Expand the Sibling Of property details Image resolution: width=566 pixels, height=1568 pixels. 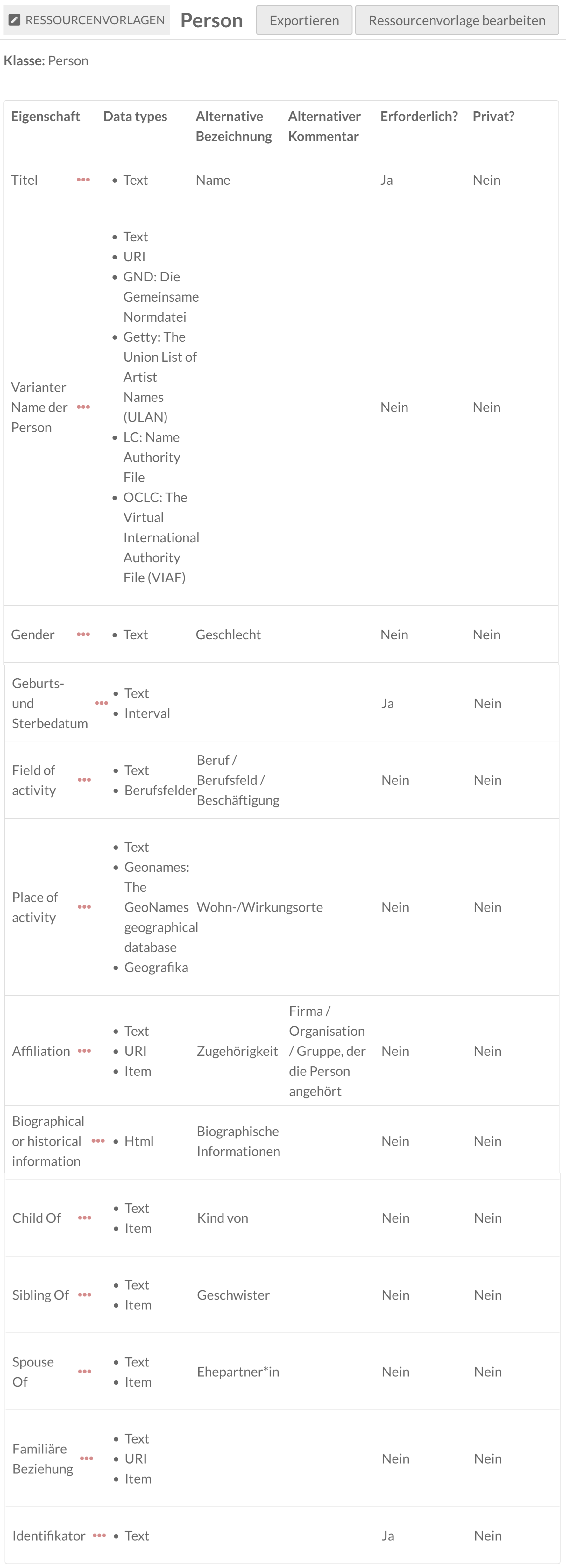pyautogui.click(x=85, y=1295)
